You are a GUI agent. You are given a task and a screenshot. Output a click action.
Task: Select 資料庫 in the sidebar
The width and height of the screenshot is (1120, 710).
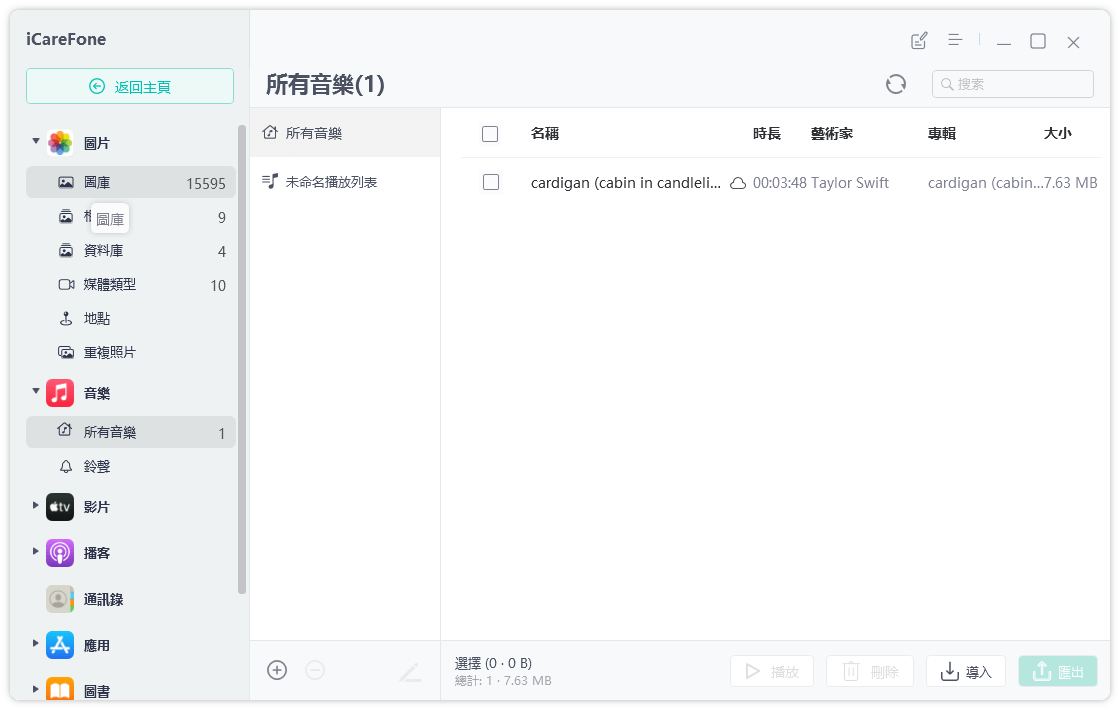pyautogui.click(x=131, y=251)
